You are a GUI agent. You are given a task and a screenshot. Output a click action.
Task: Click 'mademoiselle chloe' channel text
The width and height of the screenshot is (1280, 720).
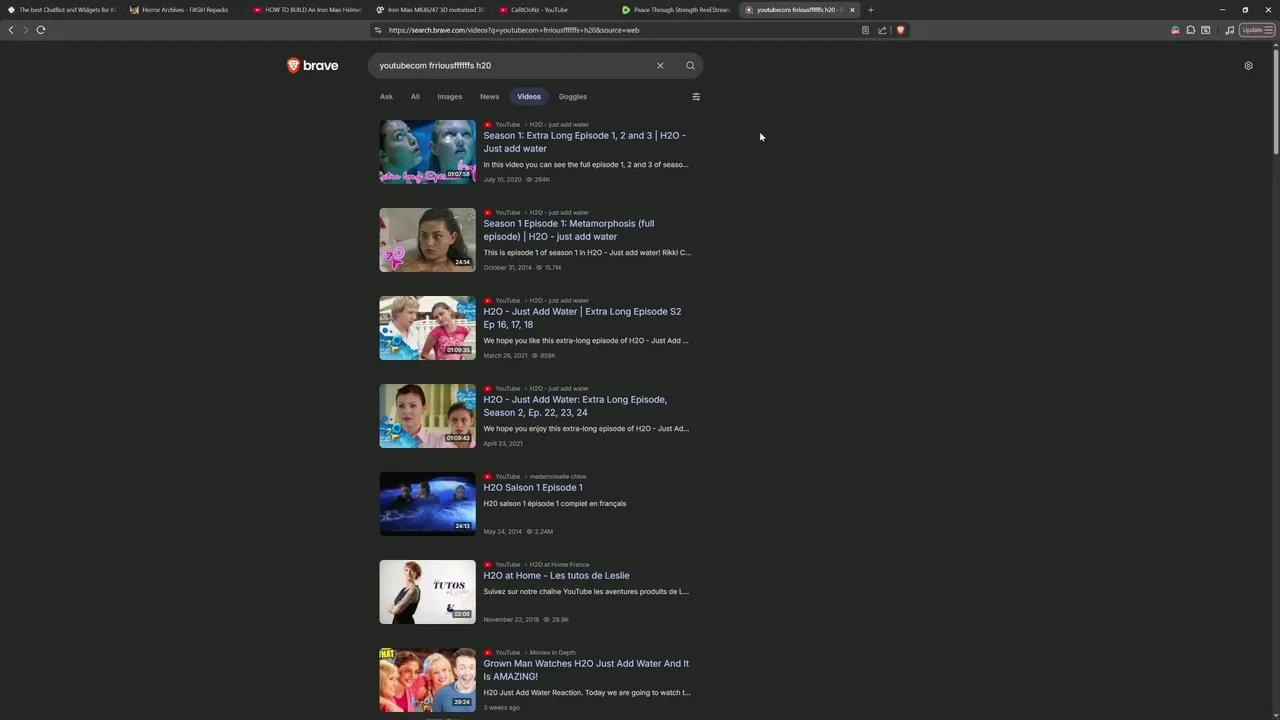(558, 477)
